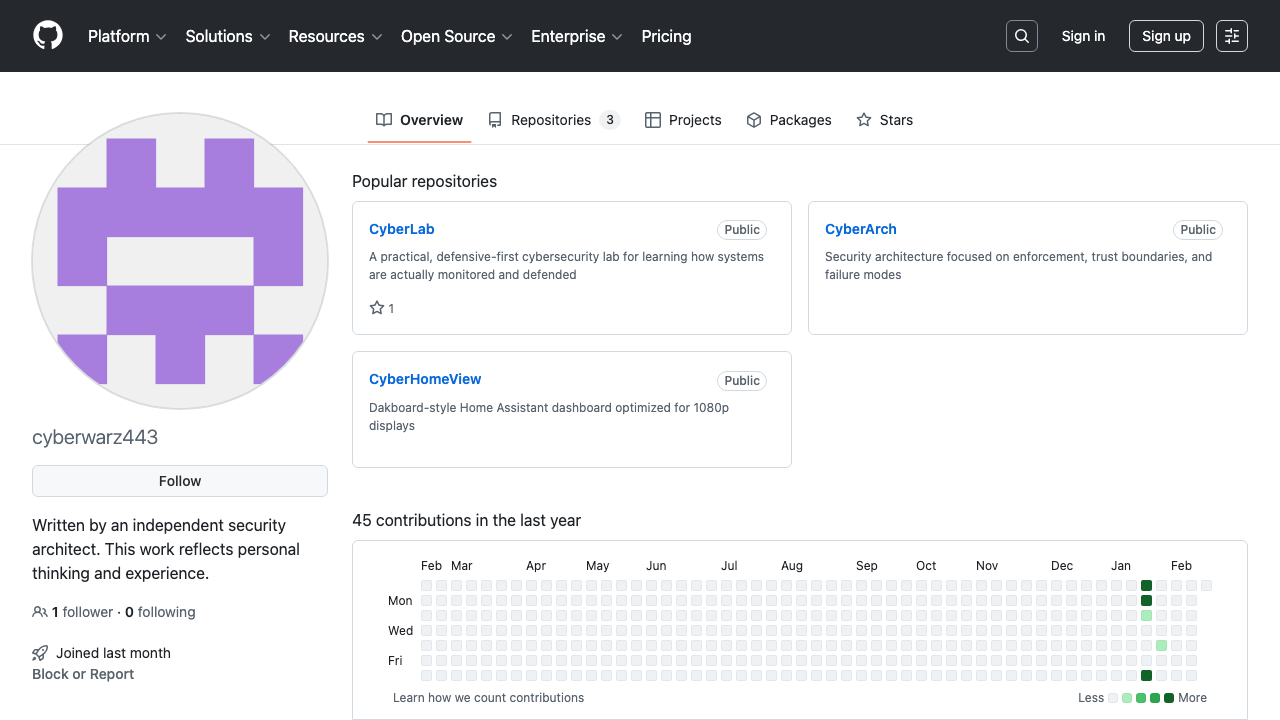Switch to the Projects tab
Viewport: 1280px width, 720px height.
pos(683,120)
